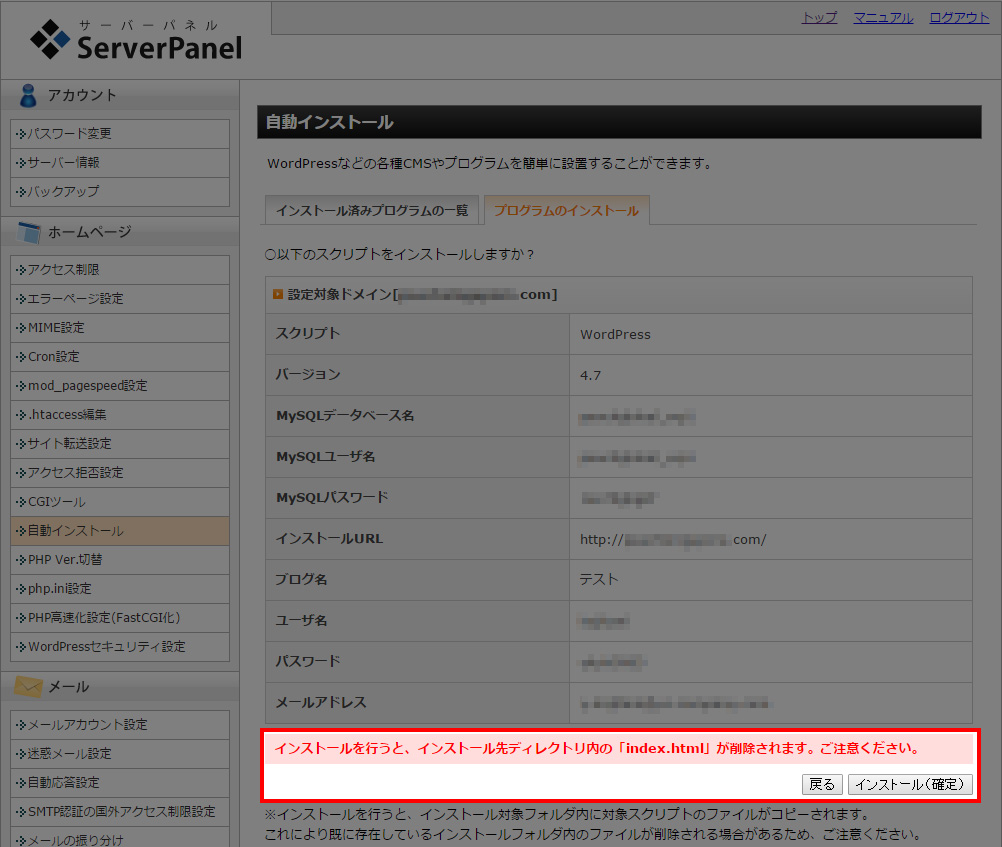Click the arrow icon next to 迷惑メール設定
Image resolution: width=1002 pixels, height=847 pixels.
click(x=20, y=753)
